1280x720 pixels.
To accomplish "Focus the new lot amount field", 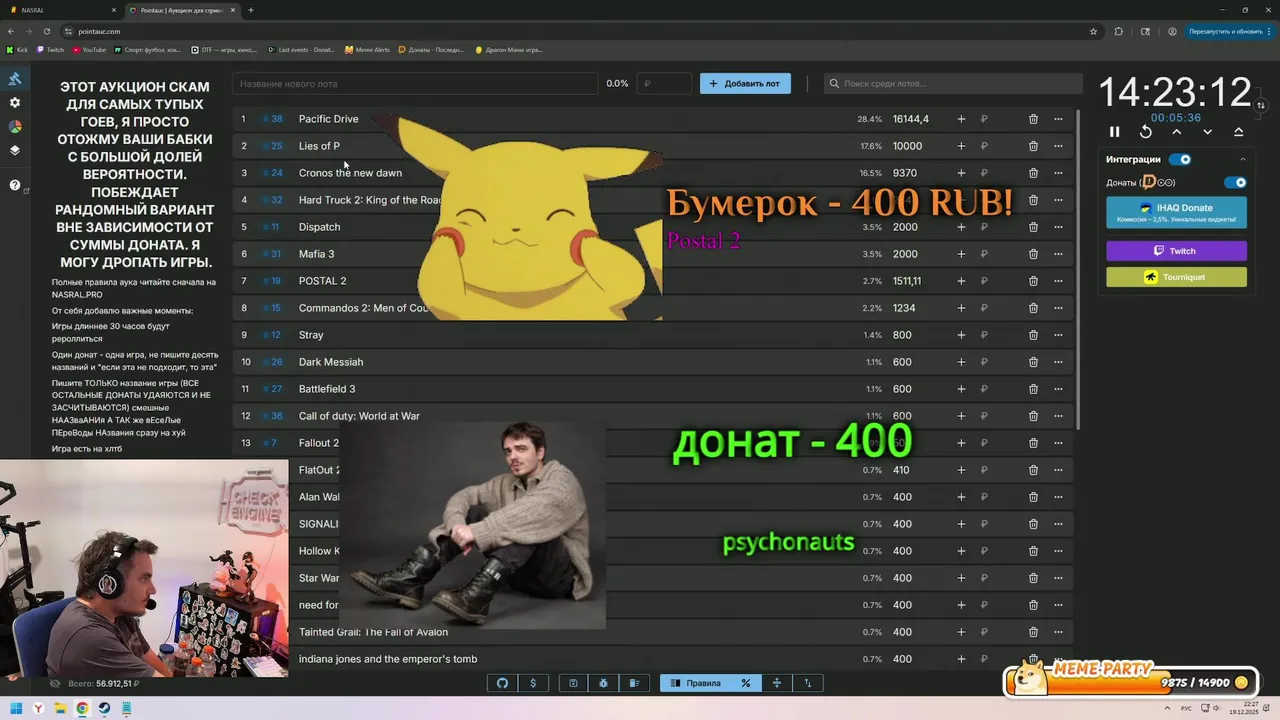I will [664, 84].
